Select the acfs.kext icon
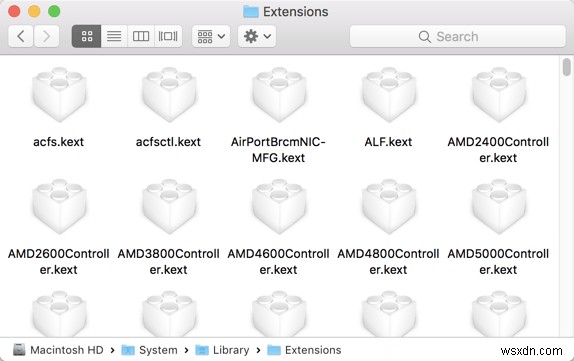 pos(59,94)
